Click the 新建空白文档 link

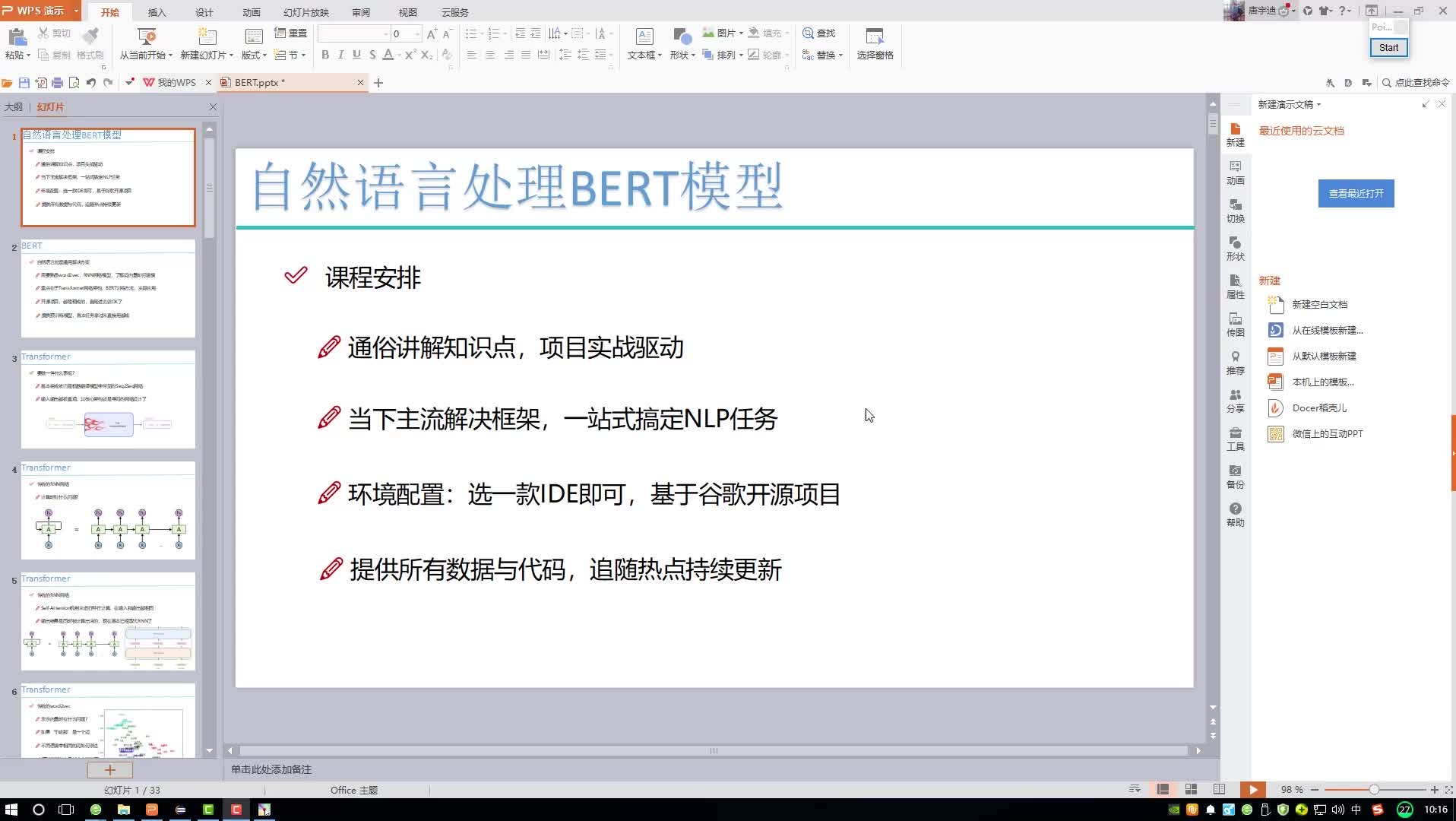click(x=1319, y=305)
